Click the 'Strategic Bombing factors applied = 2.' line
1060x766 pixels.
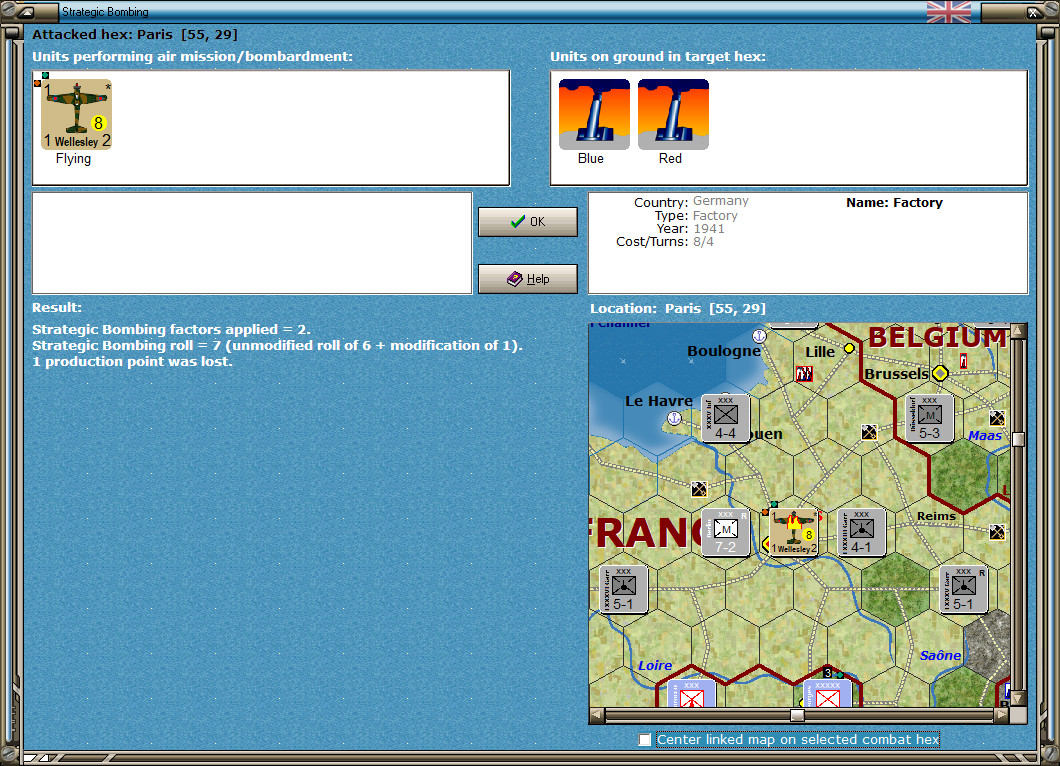(171, 329)
